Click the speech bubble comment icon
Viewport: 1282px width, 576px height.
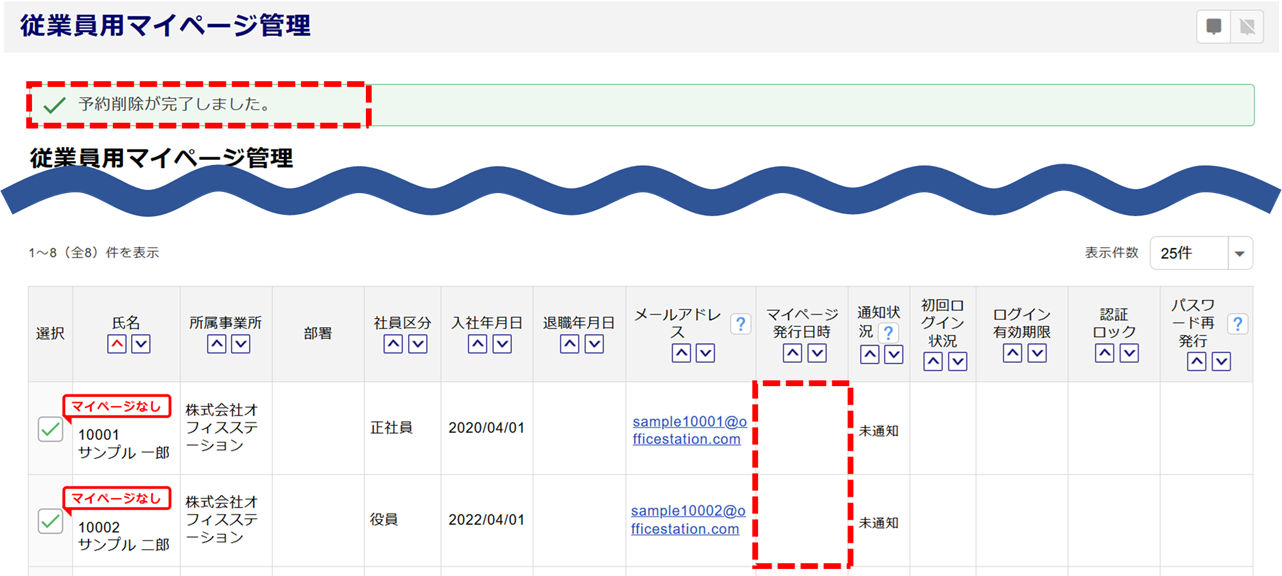(x=1214, y=27)
